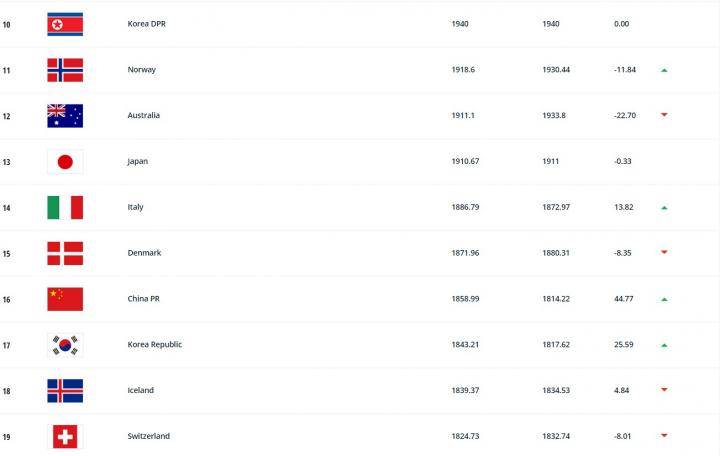The image size is (720, 456).
Task: Open the Korea Republic flag icon
Action: 65,345
